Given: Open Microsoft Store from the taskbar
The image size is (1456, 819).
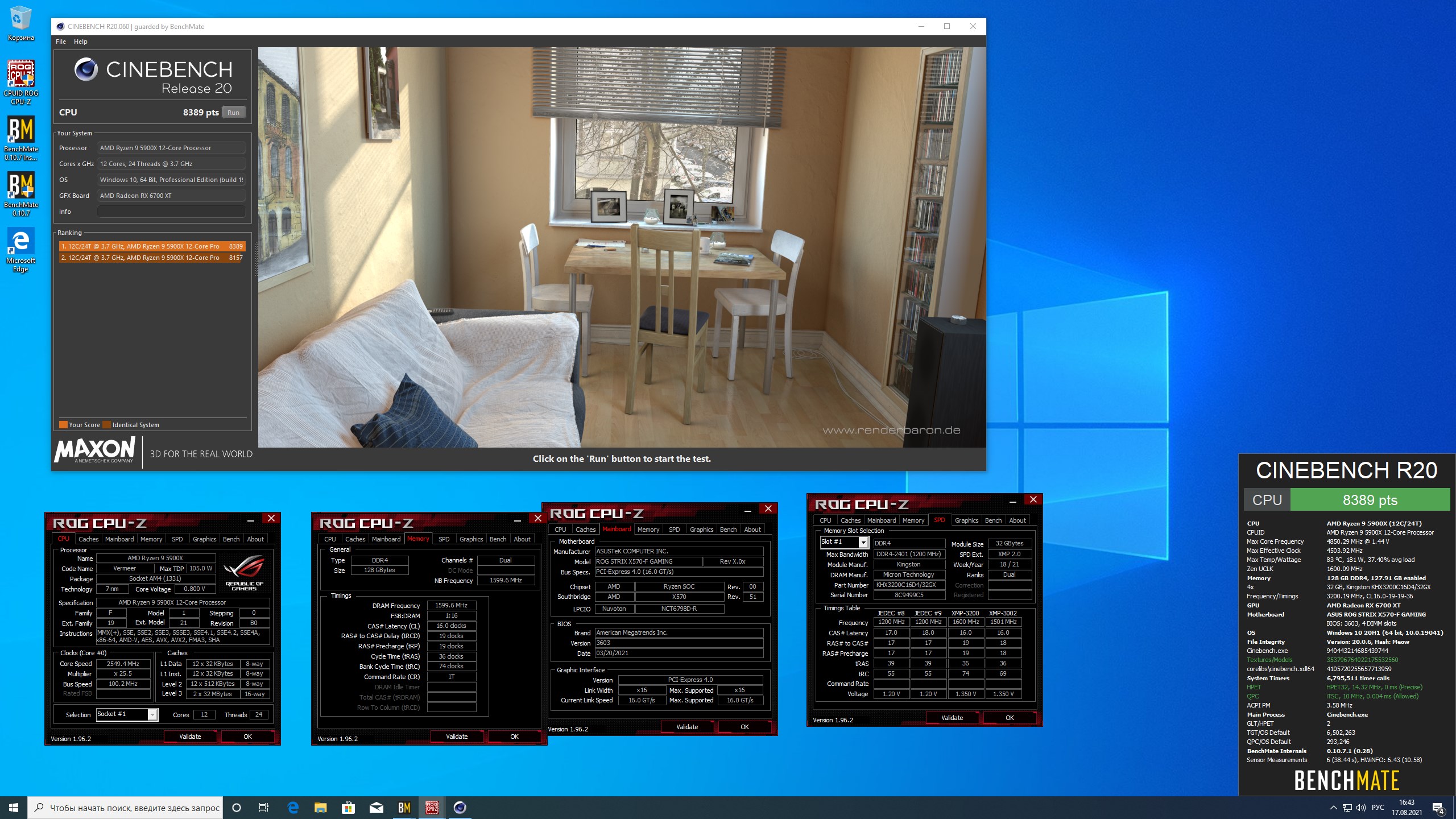Looking at the screenshot, I should (x=349, y=808).
